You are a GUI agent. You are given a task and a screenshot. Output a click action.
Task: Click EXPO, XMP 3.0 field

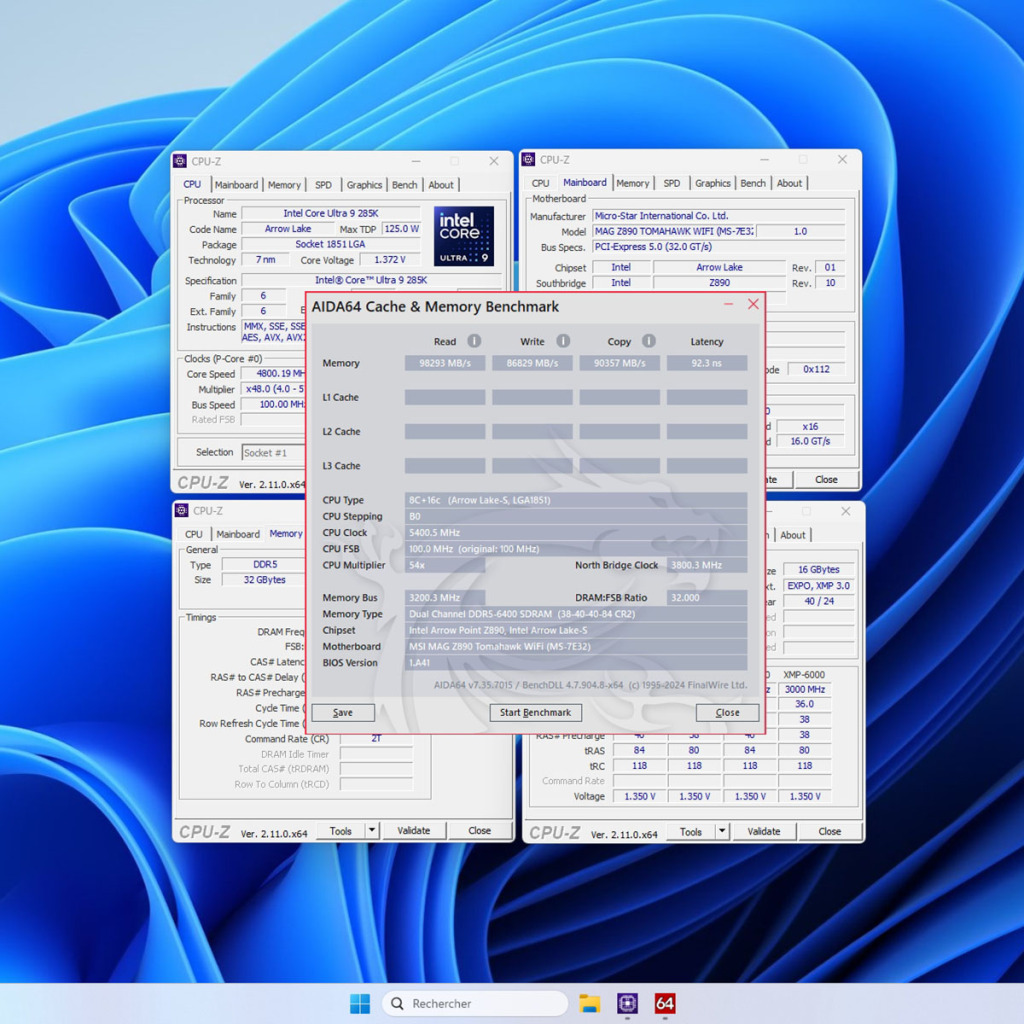(818, 586)
